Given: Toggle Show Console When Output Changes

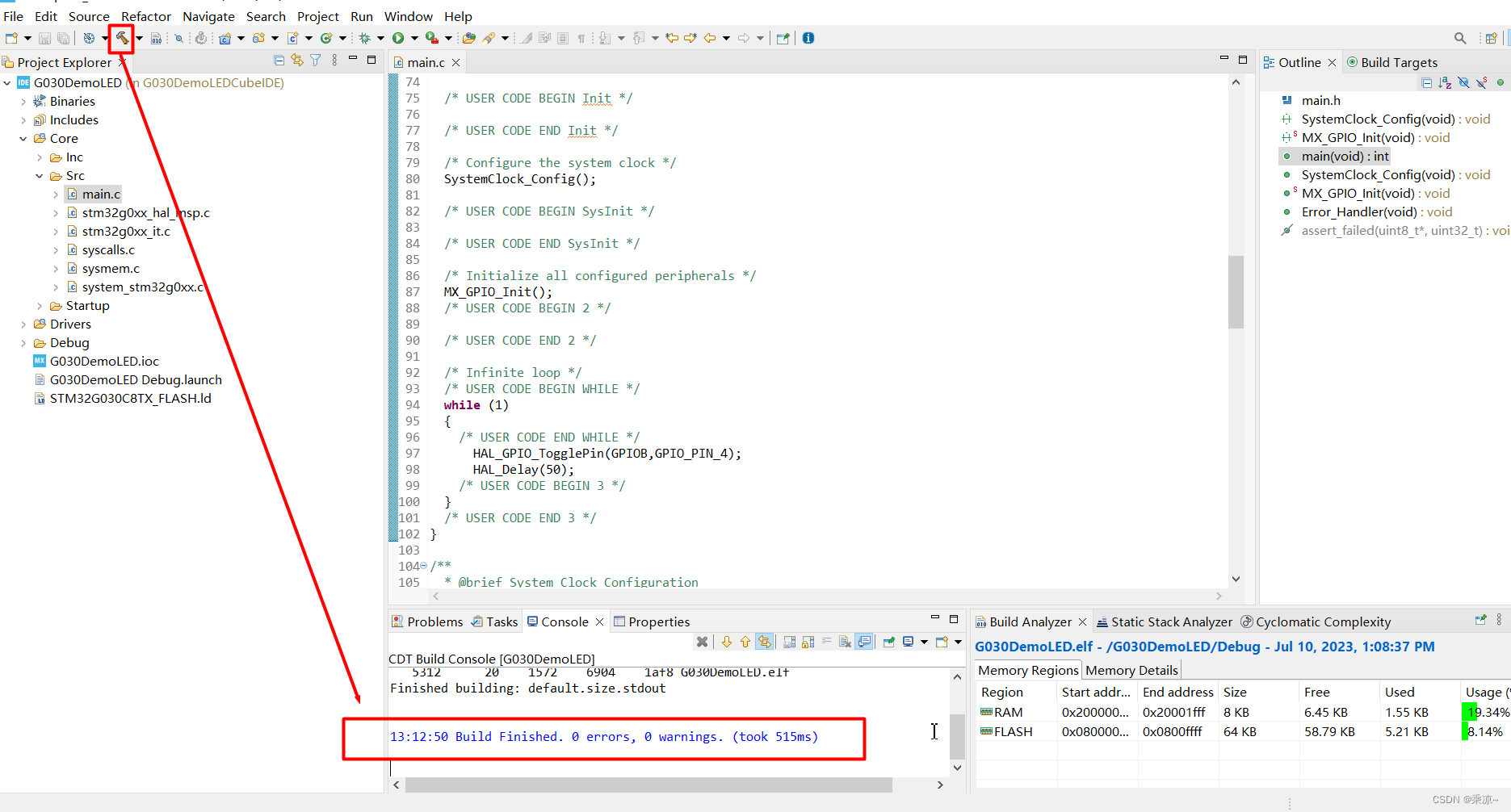Looking at the screenshot, I should (864, 642).
